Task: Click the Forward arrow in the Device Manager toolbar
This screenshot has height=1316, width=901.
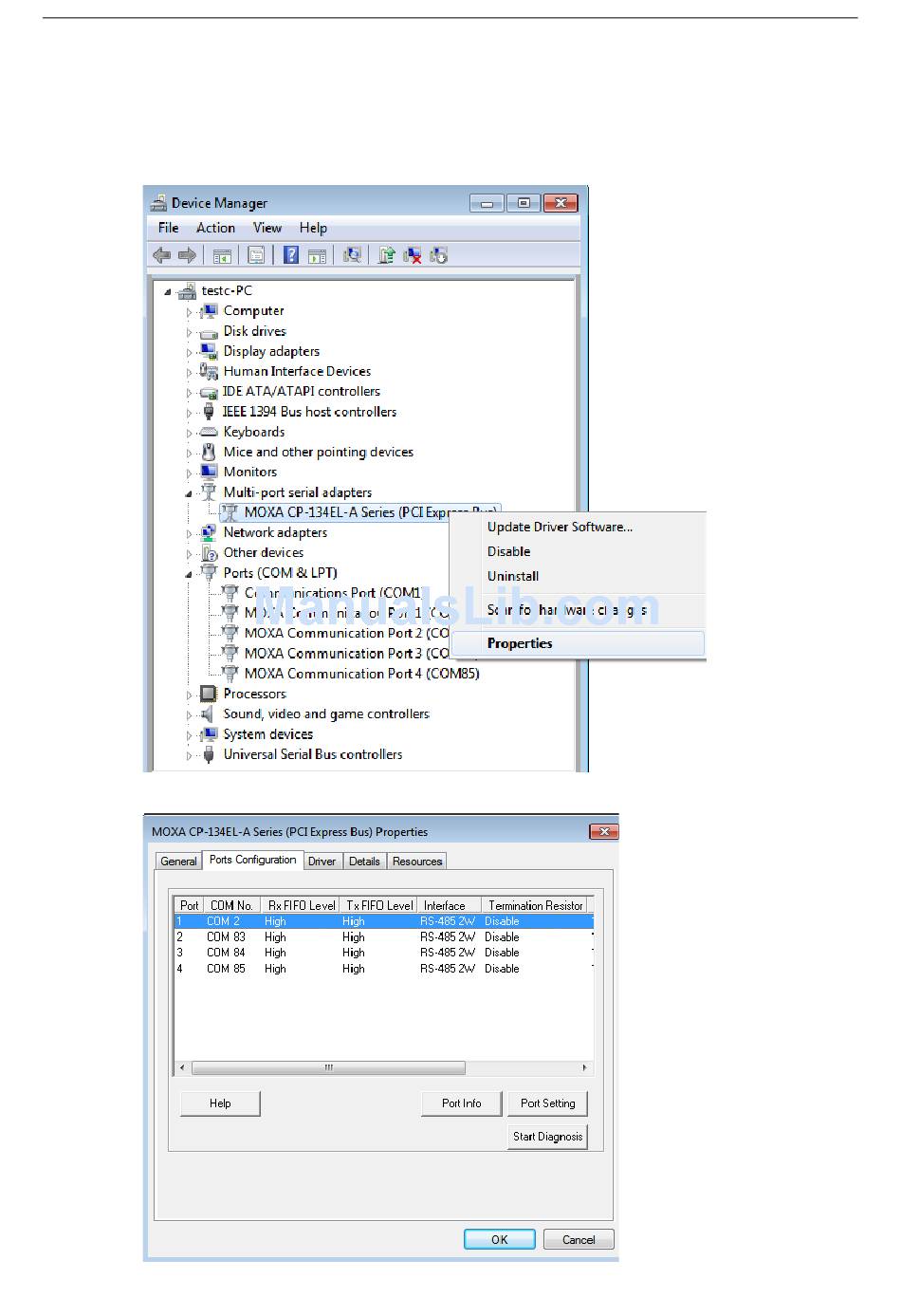Action: pyautogui.click(x=187, y=255)
